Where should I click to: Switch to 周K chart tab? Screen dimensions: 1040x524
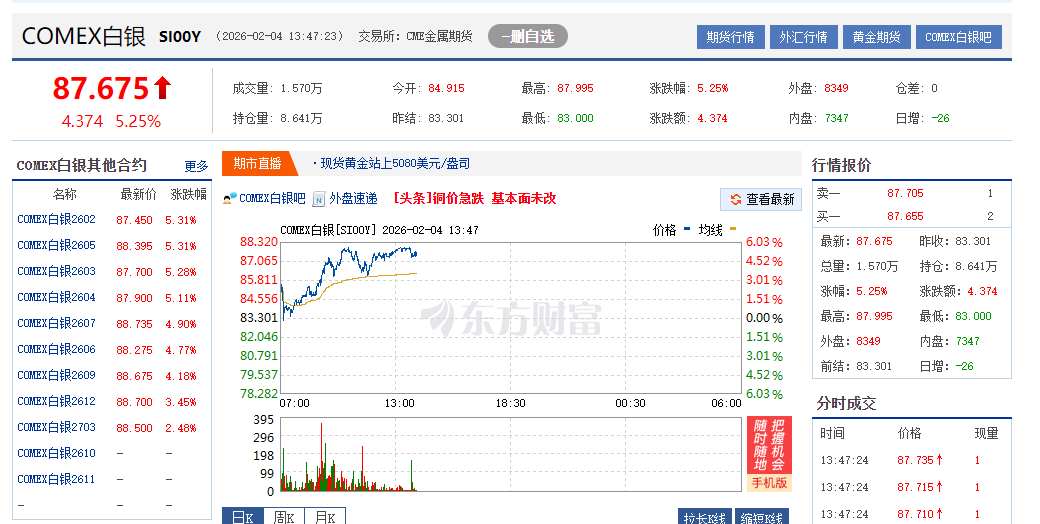pyautogui.click(x=284, y=517)
